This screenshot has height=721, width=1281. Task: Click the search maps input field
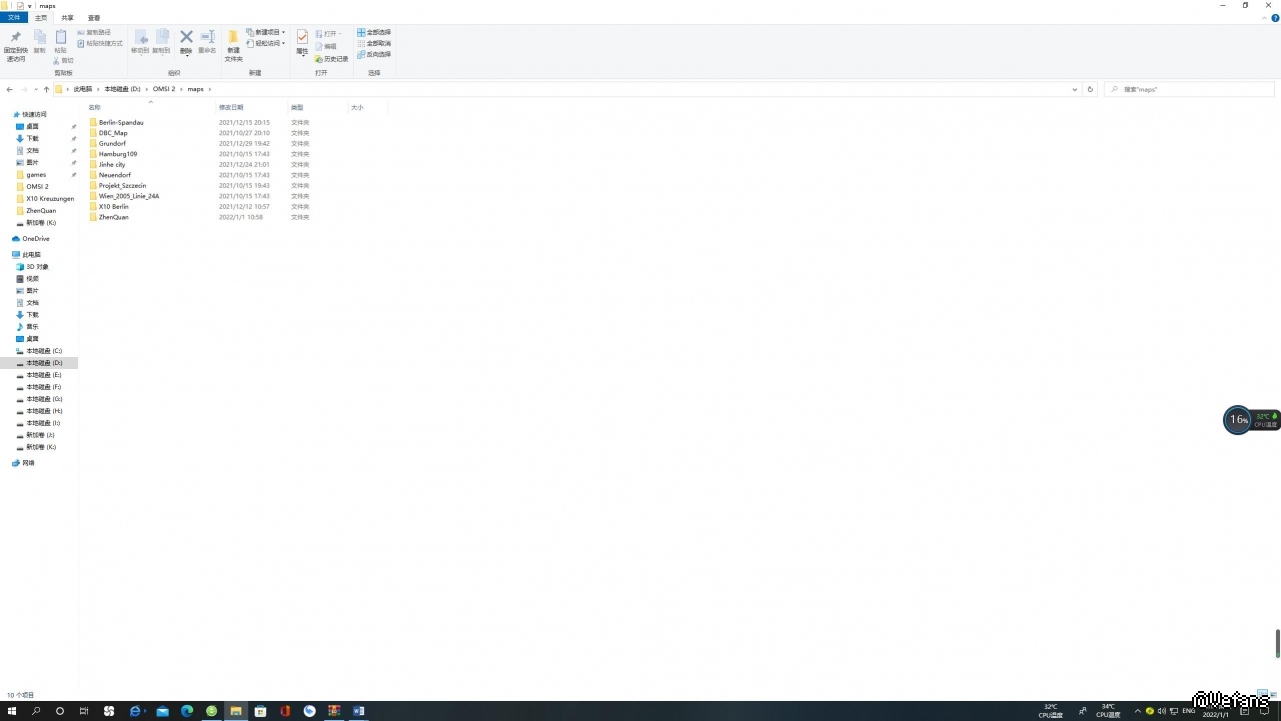(1189, 89)
